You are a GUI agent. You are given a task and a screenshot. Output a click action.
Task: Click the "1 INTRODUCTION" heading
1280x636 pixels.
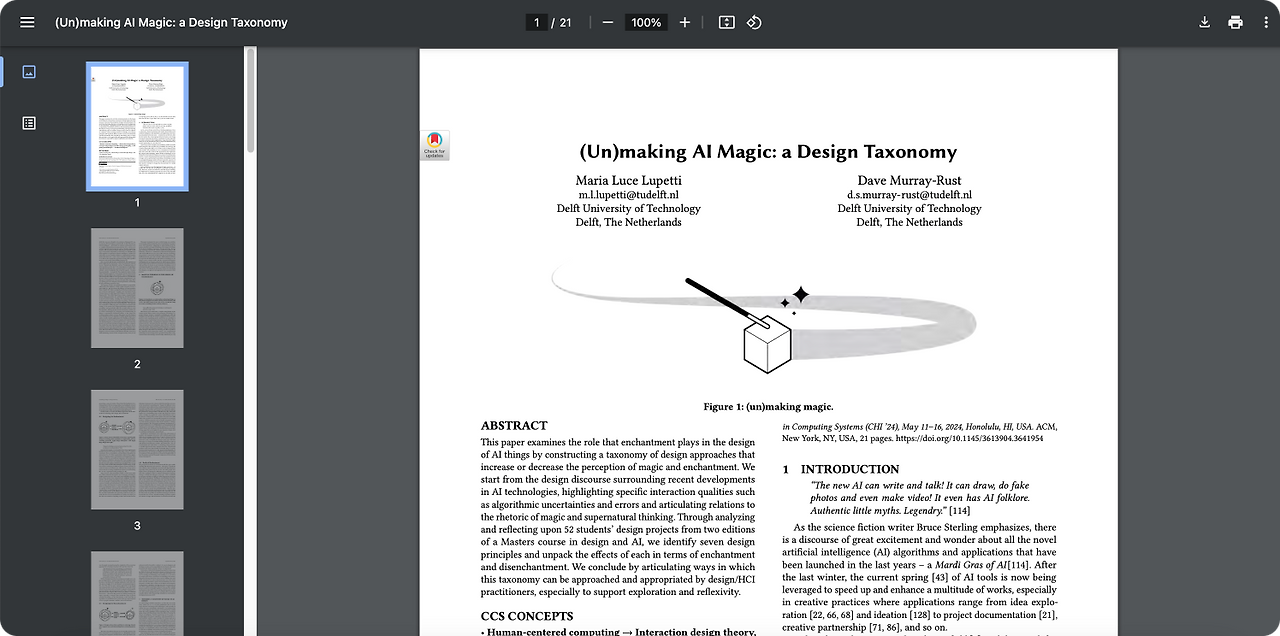coord(841,469)
